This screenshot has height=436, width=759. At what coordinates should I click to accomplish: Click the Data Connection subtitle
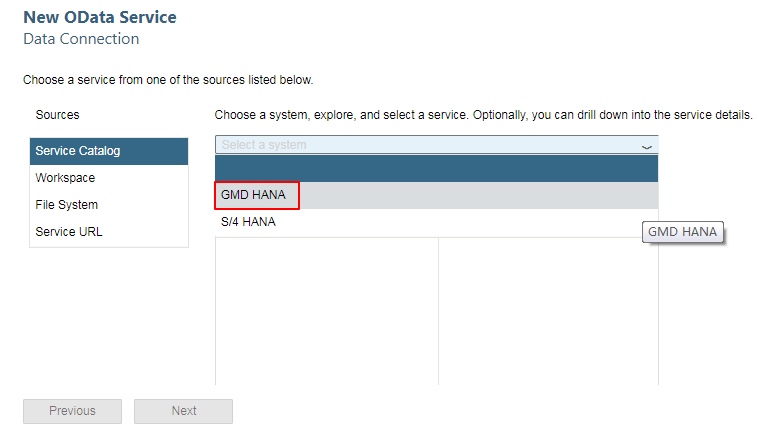click(x=81, y=39)
